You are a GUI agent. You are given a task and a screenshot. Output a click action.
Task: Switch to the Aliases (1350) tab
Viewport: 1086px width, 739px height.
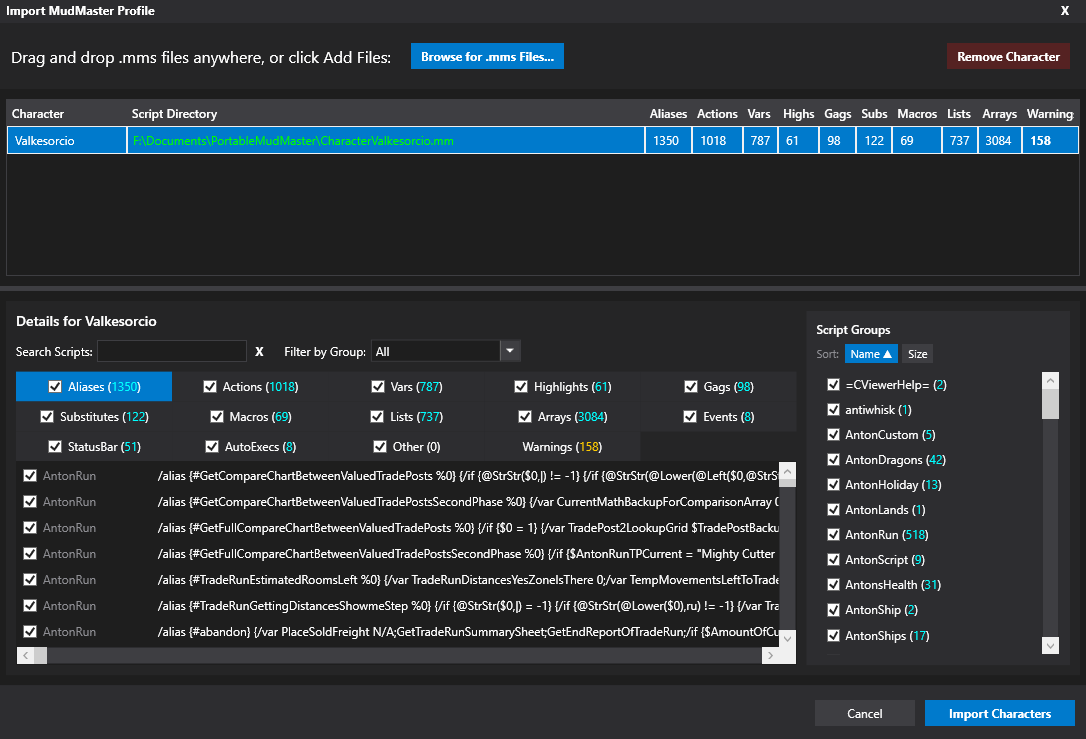(94, 386)
